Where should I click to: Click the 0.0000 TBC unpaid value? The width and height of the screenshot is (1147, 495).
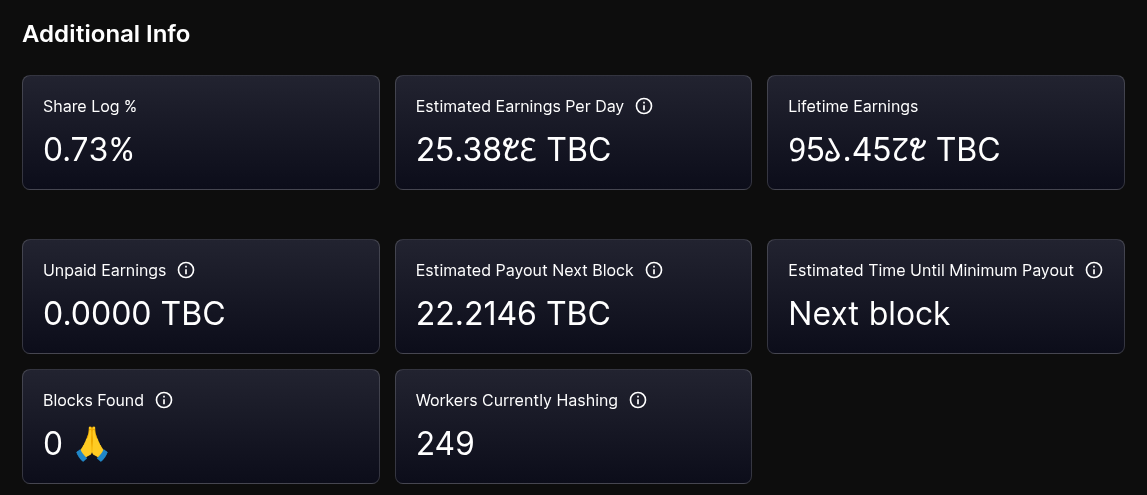134,314
